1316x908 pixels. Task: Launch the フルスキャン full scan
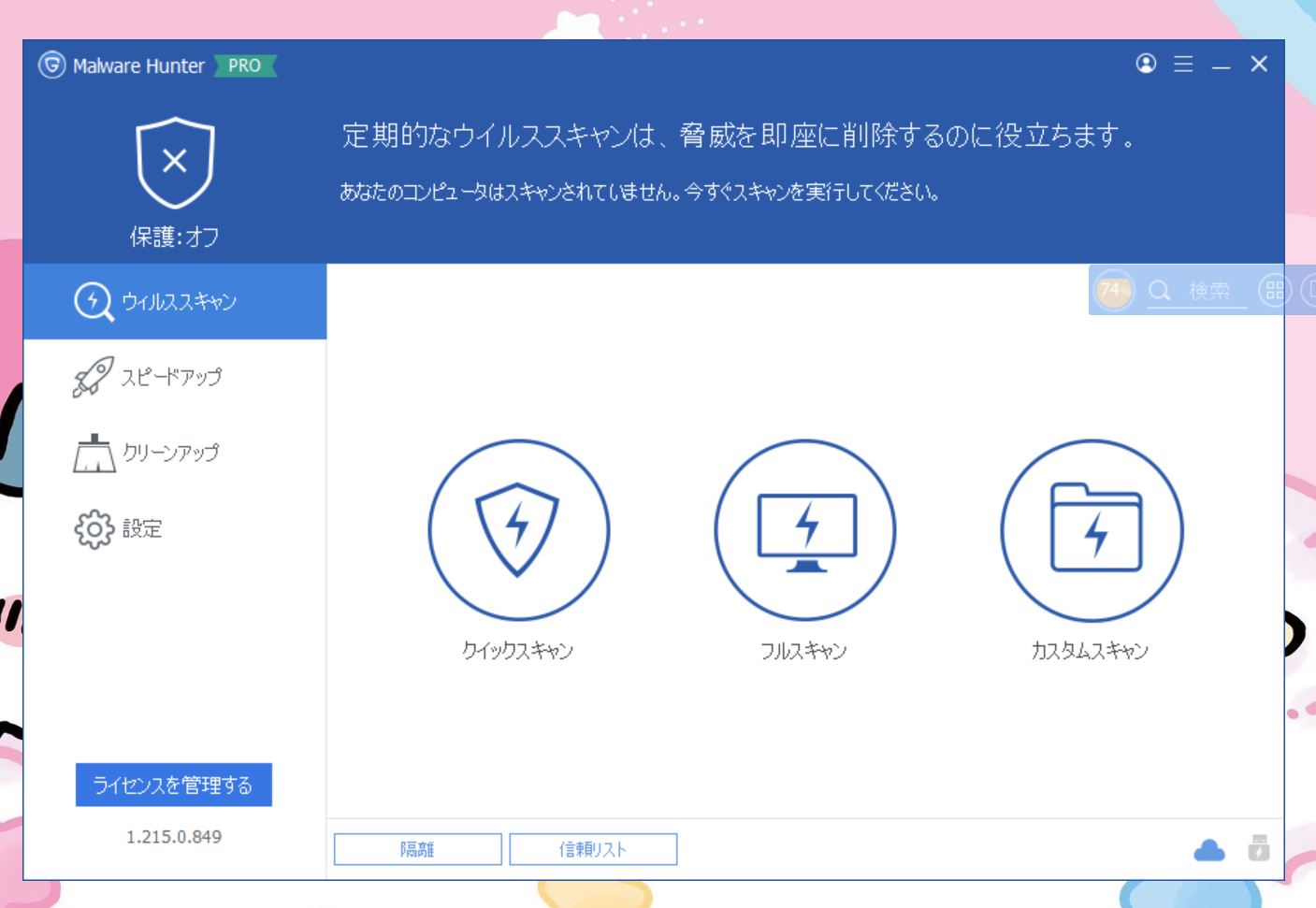click(805, 530)
